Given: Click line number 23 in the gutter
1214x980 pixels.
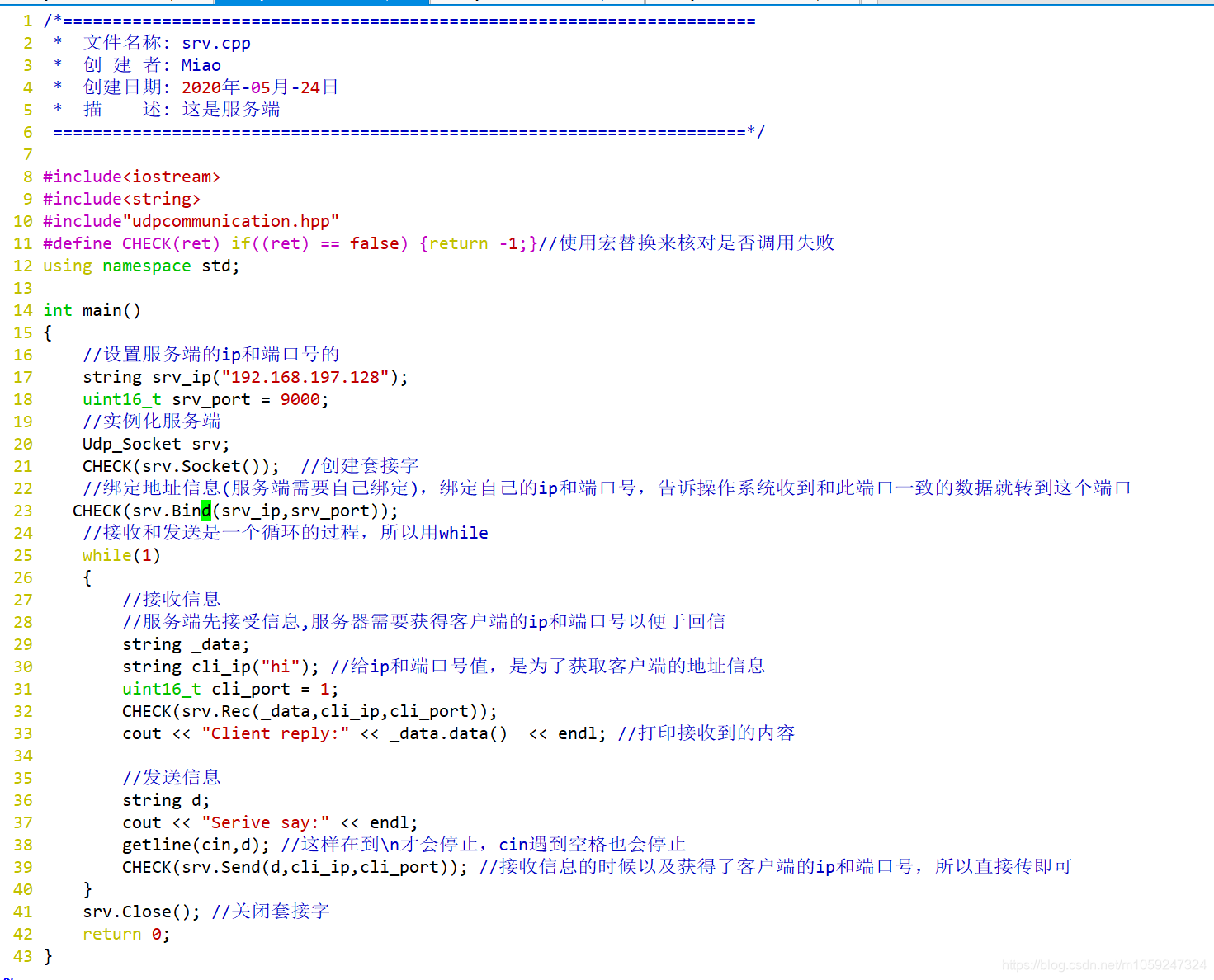Looking at the screenshot, I should [x=23, y=511].
